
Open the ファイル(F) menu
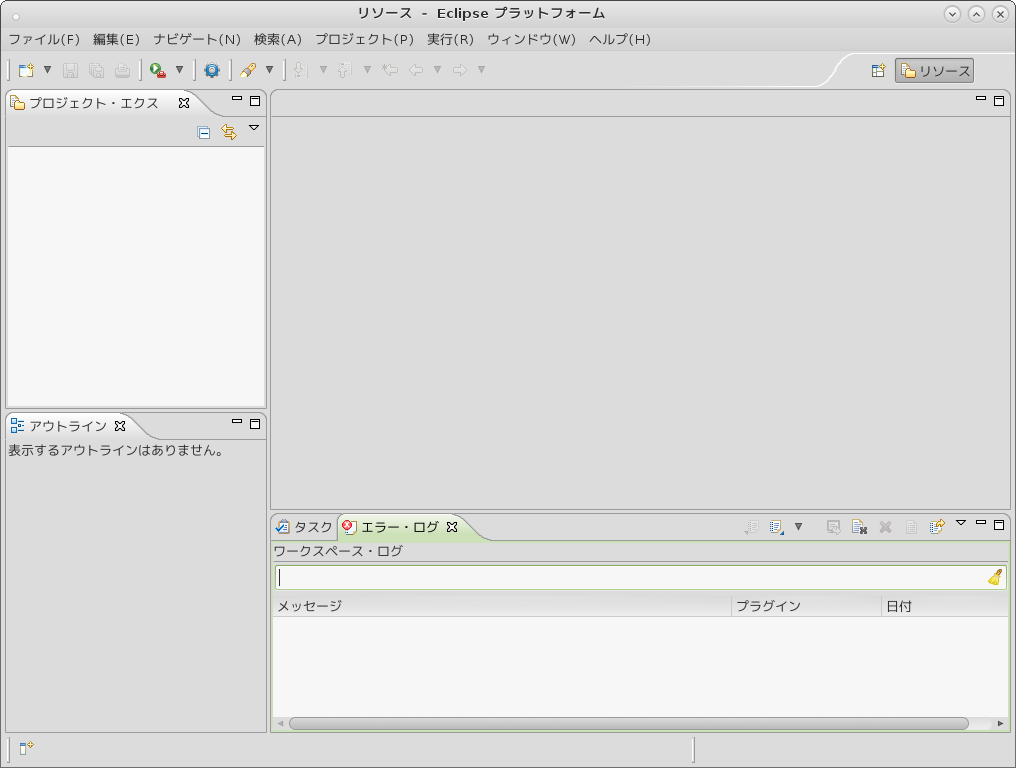[x=44, y=40]
